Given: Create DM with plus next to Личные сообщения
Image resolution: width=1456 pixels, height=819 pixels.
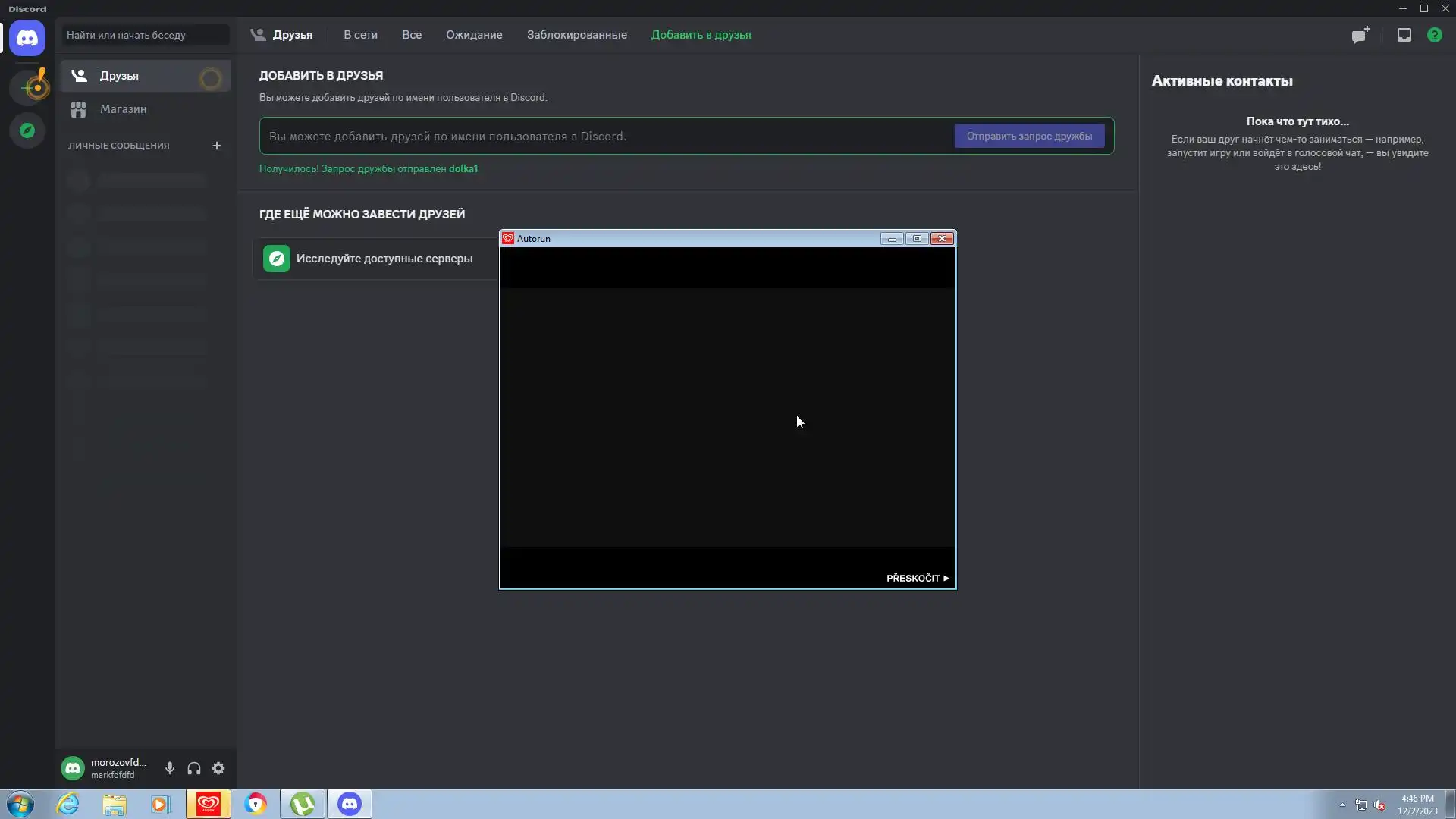Looking at the screenshot, I should point(217,146).
